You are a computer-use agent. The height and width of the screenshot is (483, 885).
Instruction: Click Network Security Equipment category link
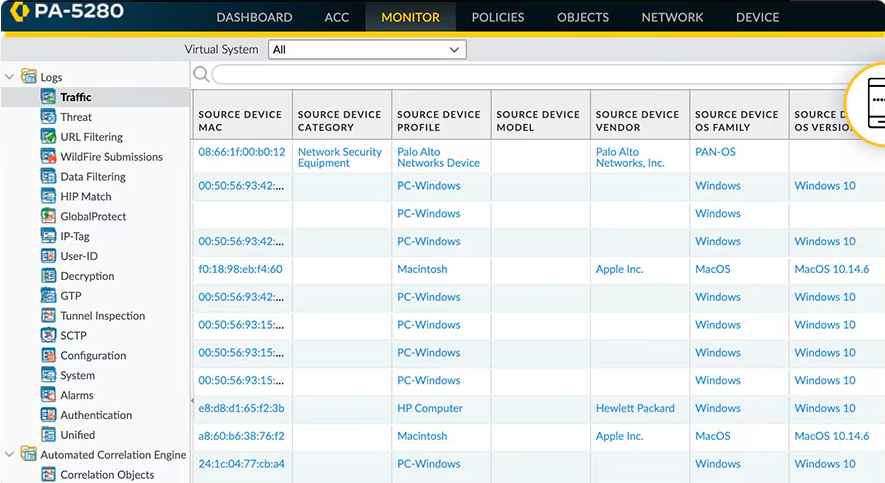click(340, 157)
